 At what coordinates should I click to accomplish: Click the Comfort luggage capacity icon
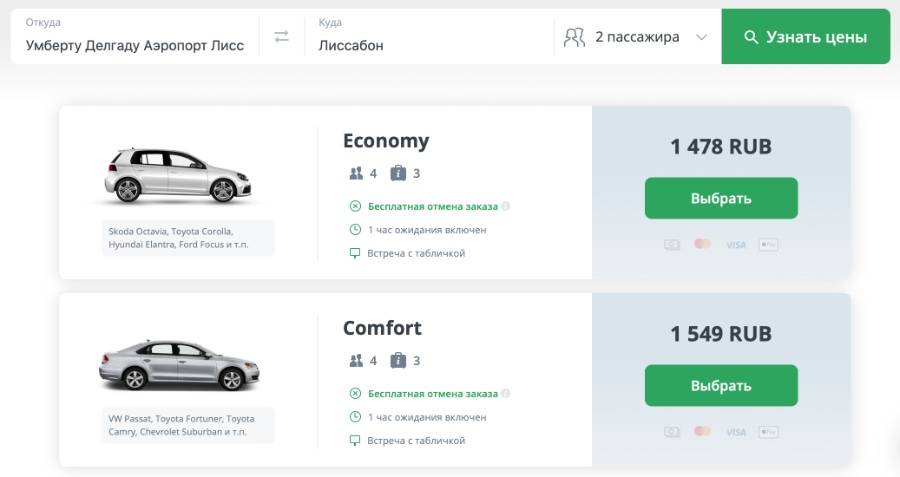click(x=398, y=360)
